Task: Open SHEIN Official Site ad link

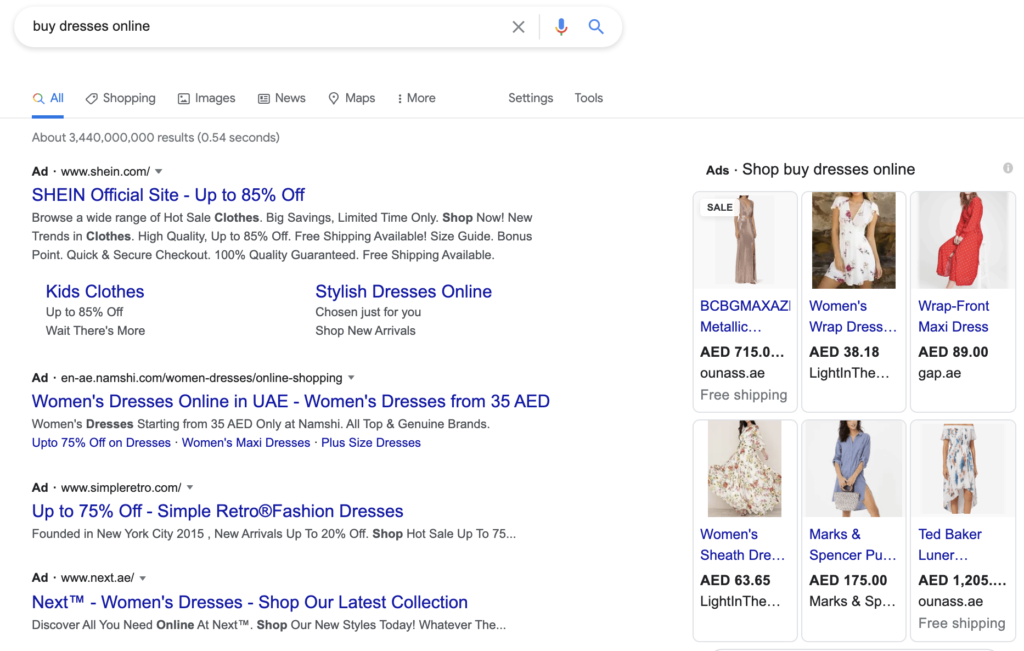Action: coord(168,195)
